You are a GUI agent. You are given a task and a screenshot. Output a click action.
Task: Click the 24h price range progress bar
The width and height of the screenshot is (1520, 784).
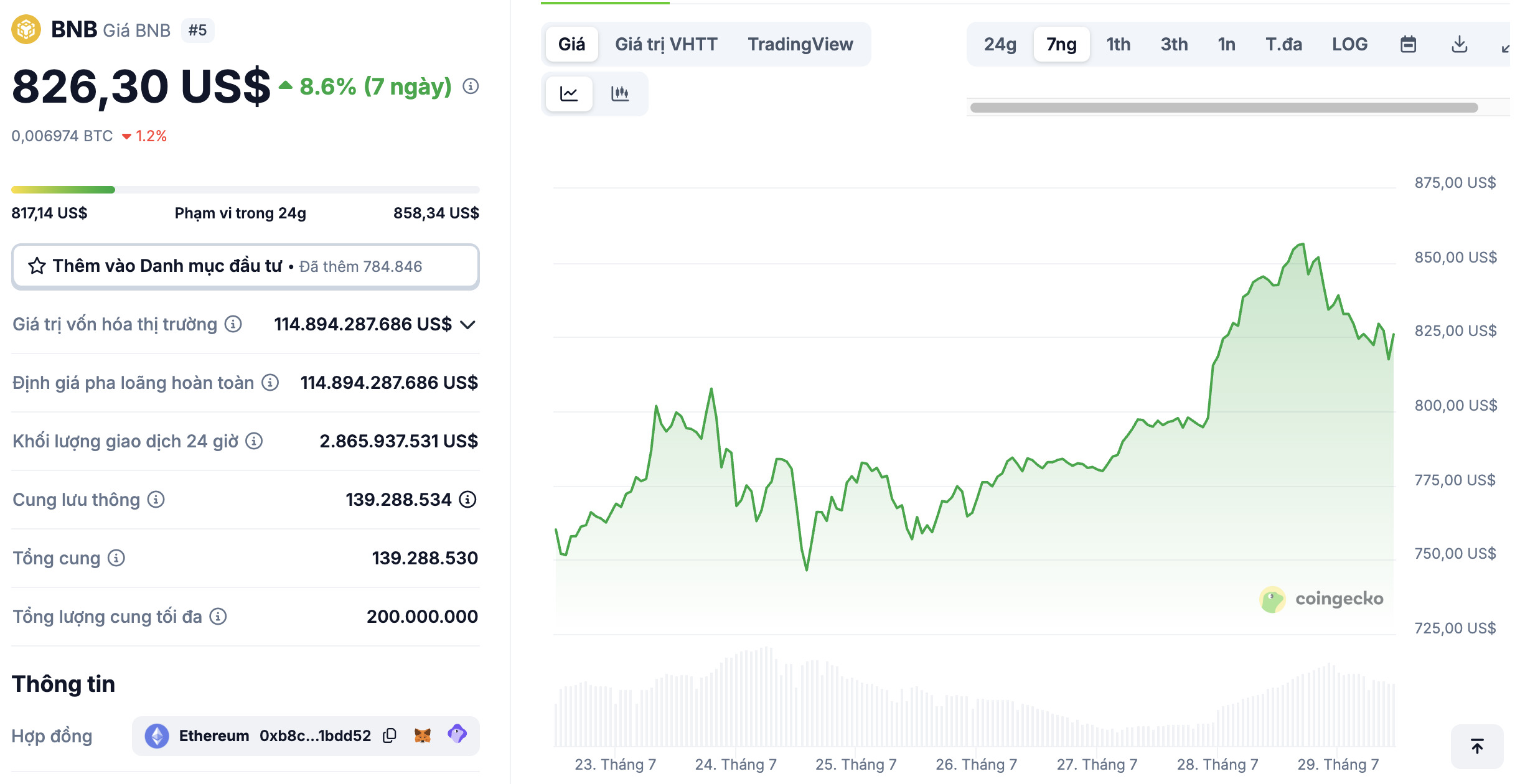pyautogui.click(x=245, y=190)
